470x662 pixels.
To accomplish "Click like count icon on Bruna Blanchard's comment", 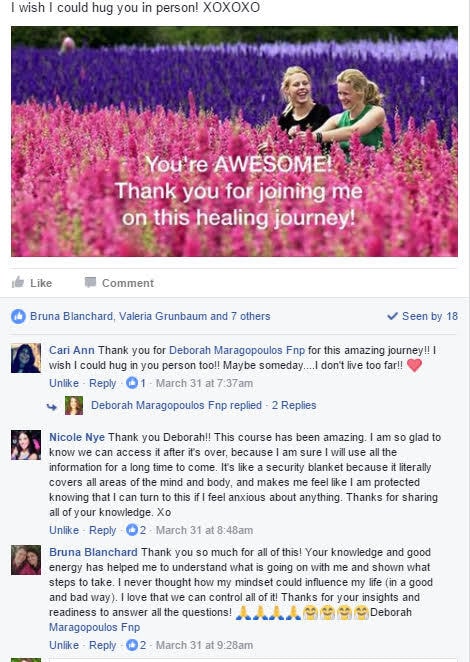I will 132,645.
